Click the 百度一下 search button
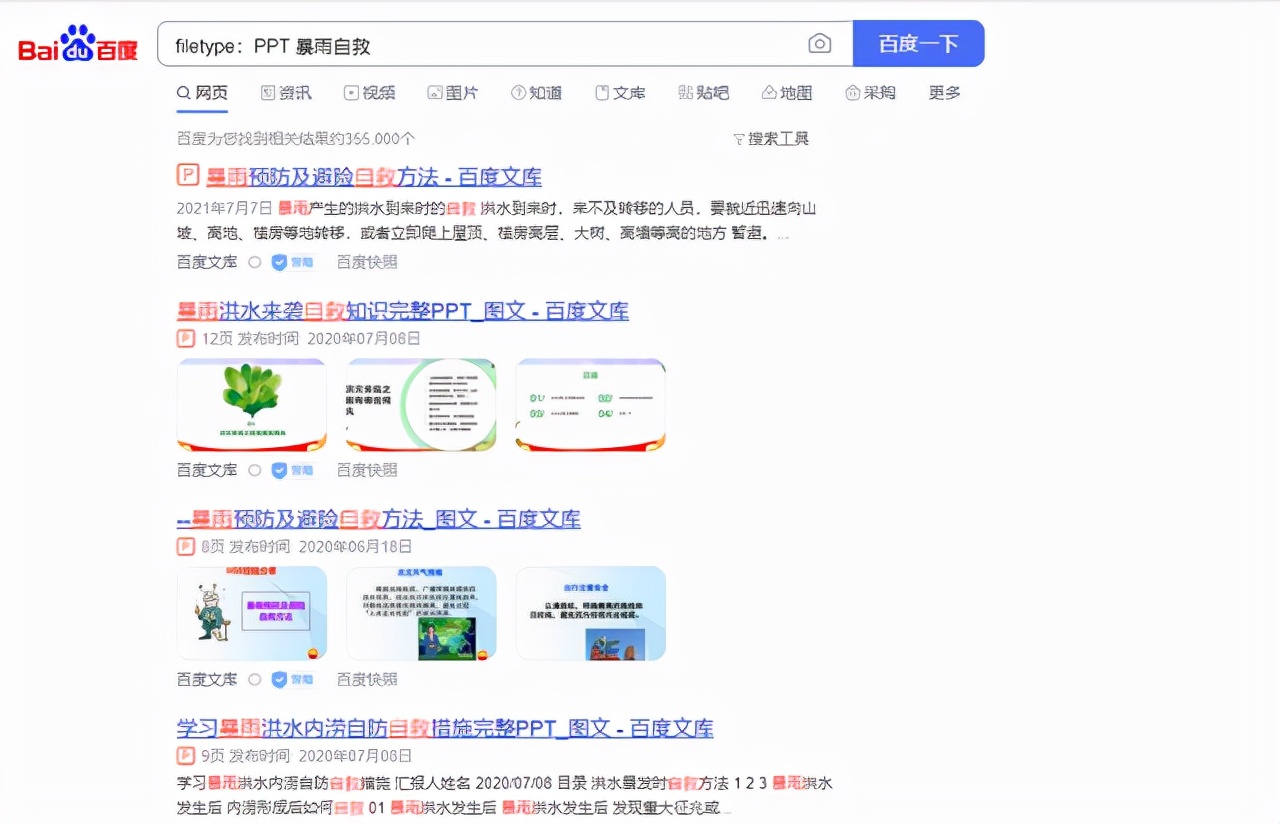 [918, 43]
